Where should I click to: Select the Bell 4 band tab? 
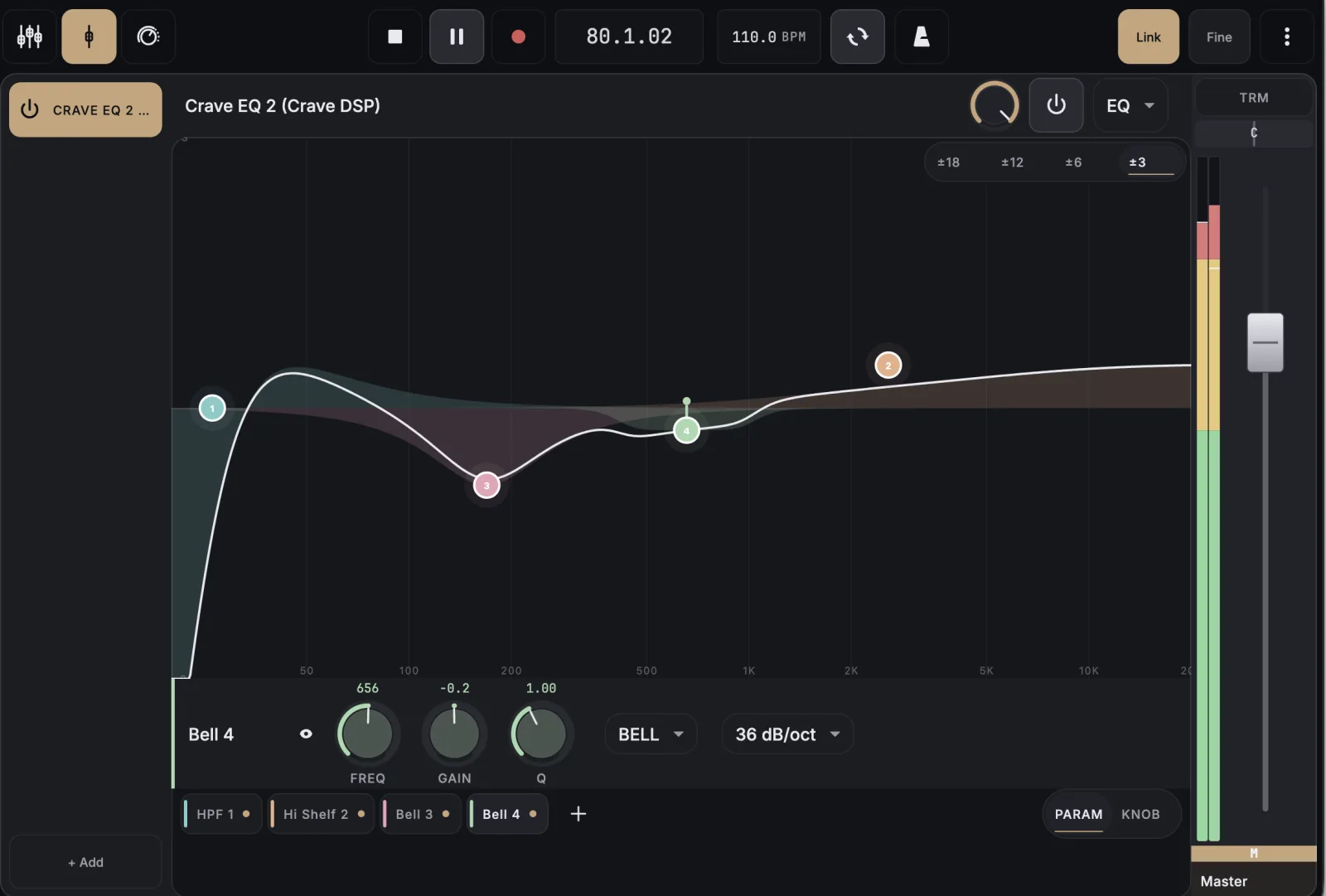[508, 814]
